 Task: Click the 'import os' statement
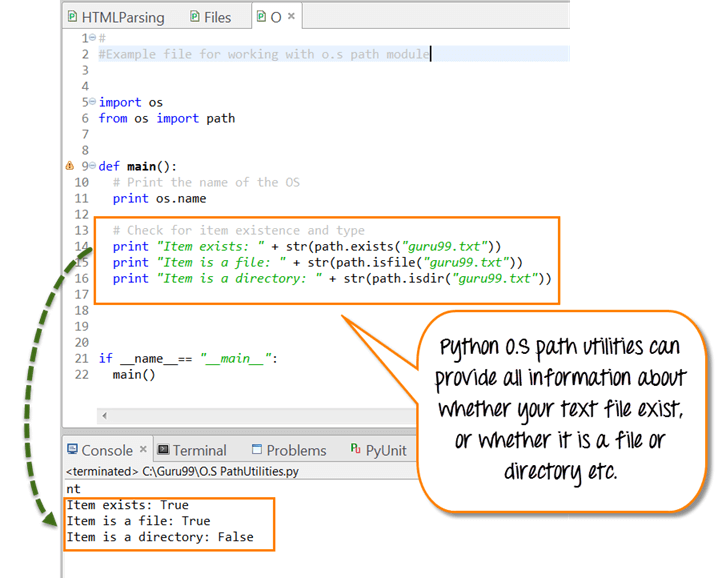[x=131, y=102]
